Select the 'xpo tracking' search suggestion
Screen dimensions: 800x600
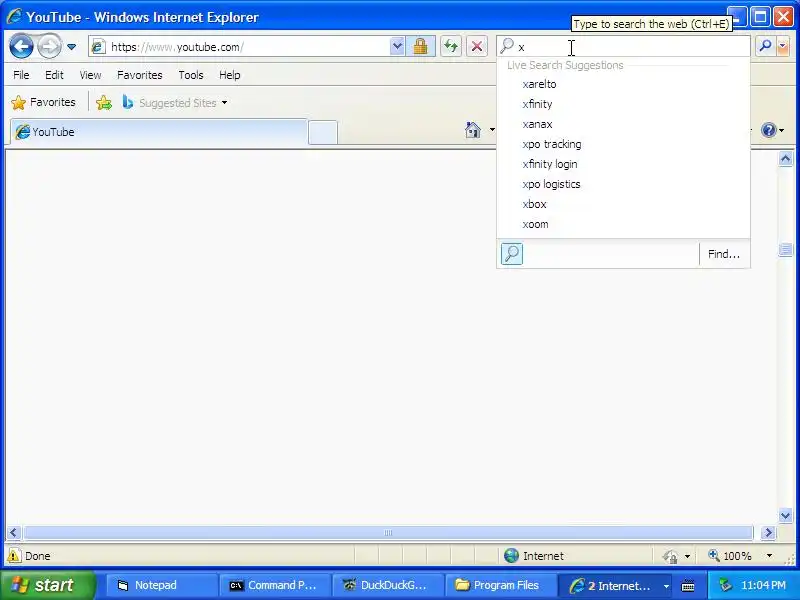point(623,144)
